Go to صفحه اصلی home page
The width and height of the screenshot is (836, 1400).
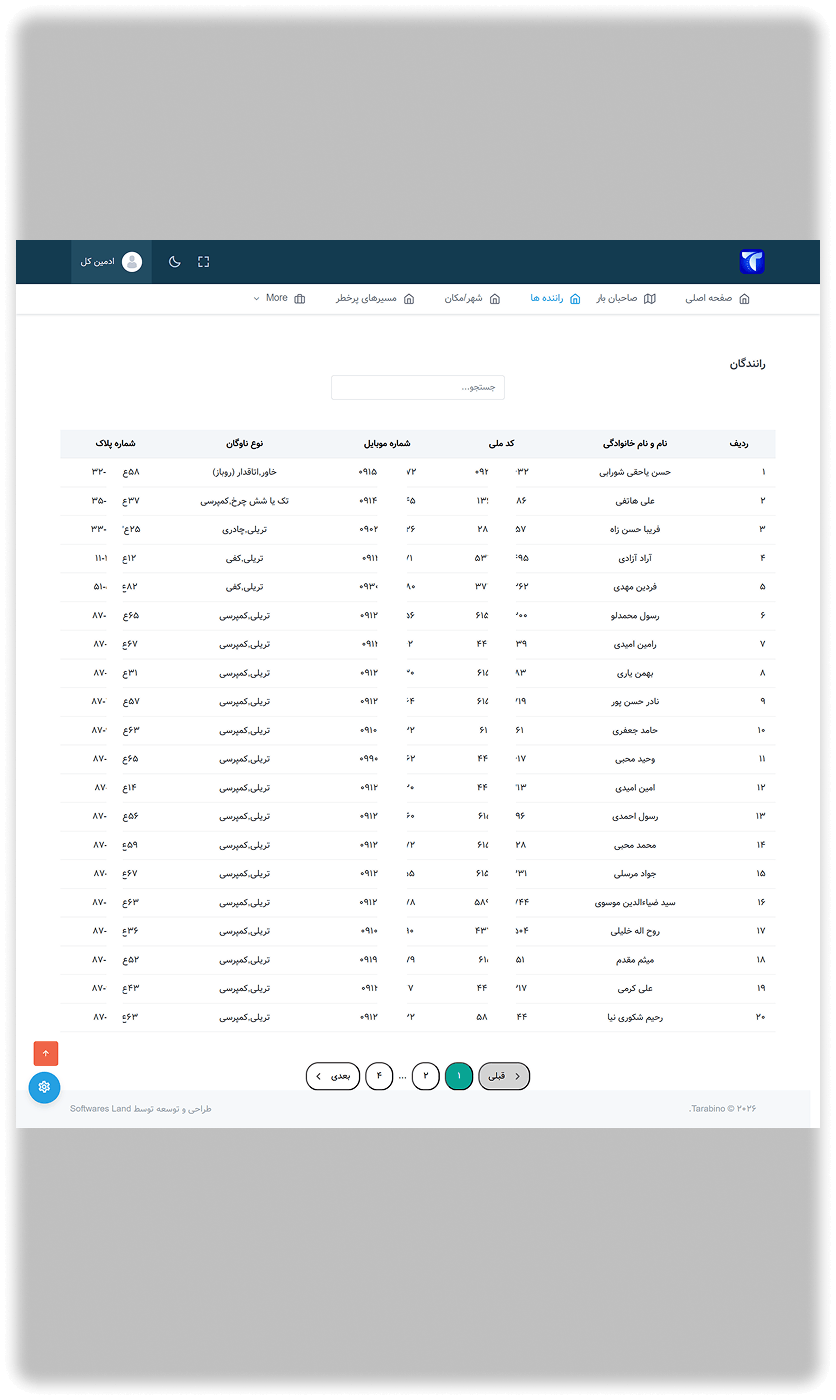tap(717, 298)
